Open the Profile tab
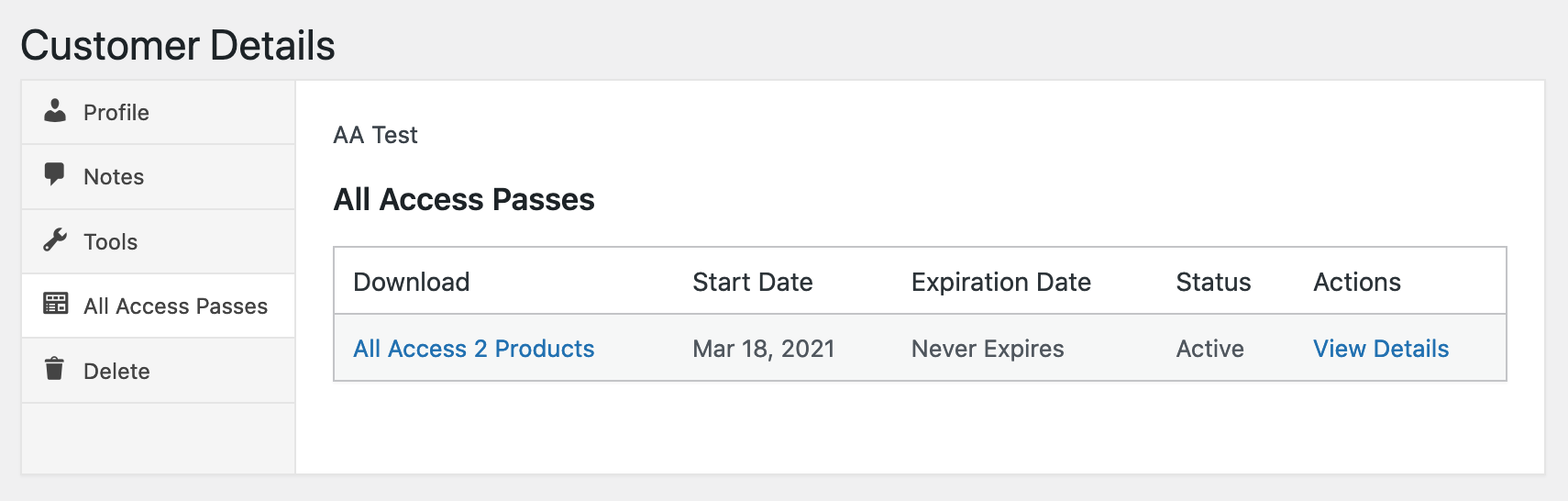This screenshot has width=1568, height=501. point(116,113)
